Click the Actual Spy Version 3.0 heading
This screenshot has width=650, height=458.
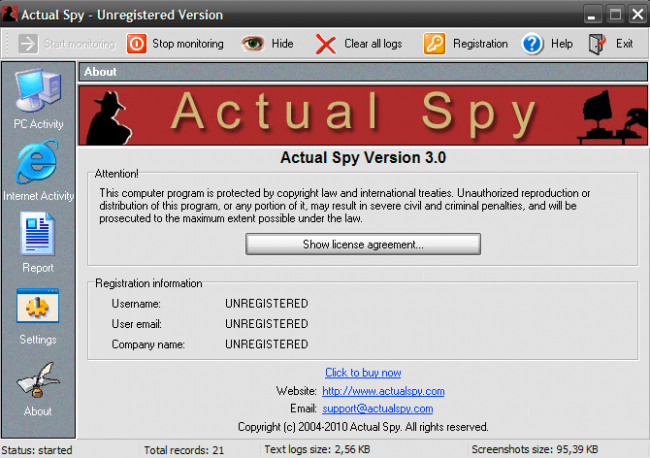click(363, 158)
